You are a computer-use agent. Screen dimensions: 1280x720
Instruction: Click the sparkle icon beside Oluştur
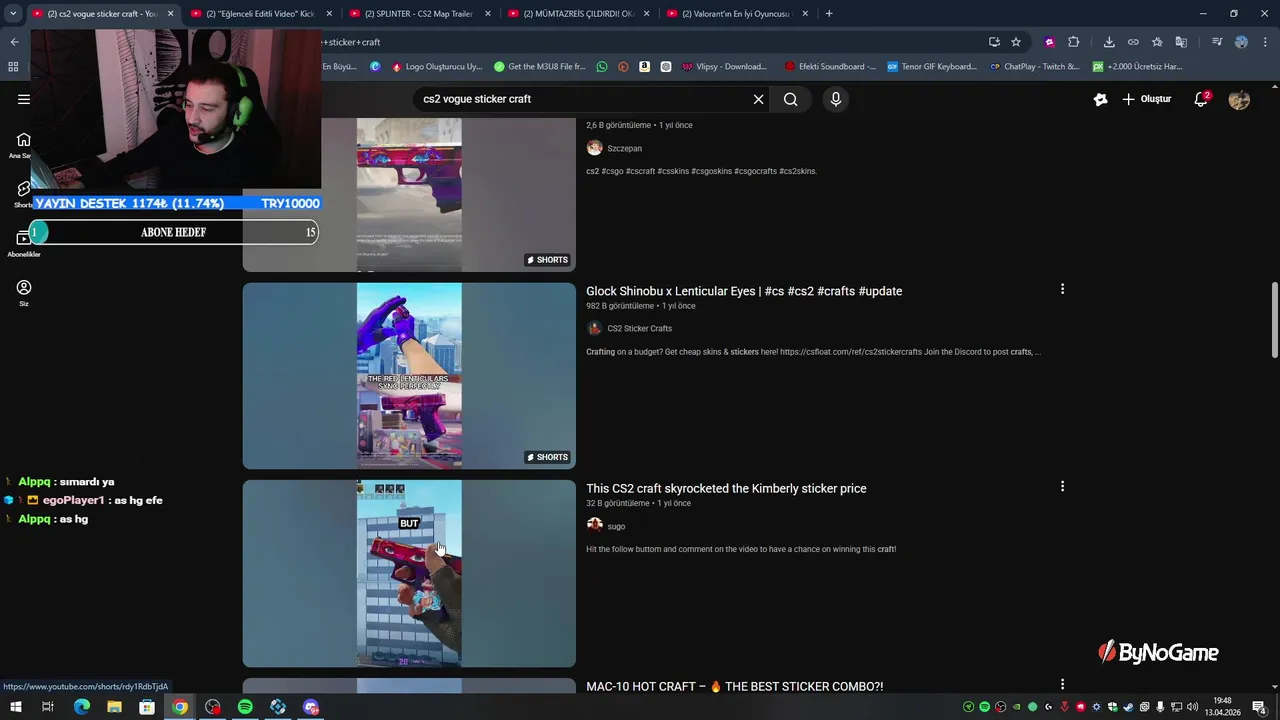(x=1100, y=99)
